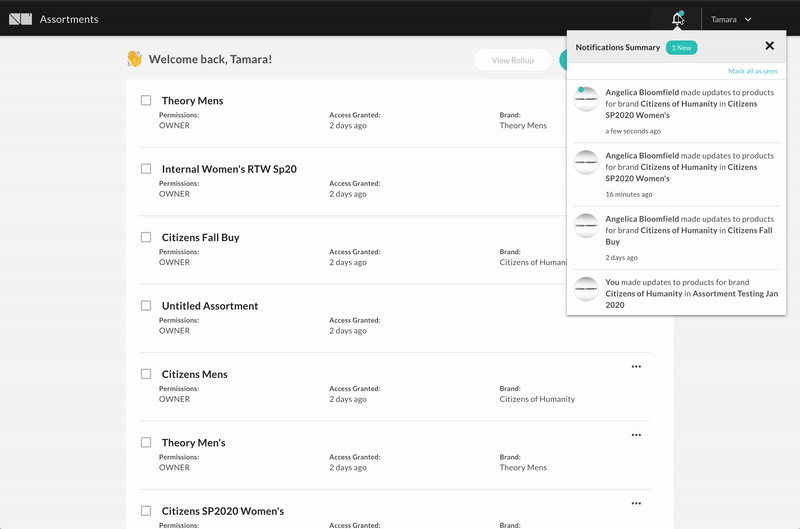Screen dimensions: 800x529
Task: Open the Citizens Fall Buy notification from 2 days ago
Action: coord(677,238)
